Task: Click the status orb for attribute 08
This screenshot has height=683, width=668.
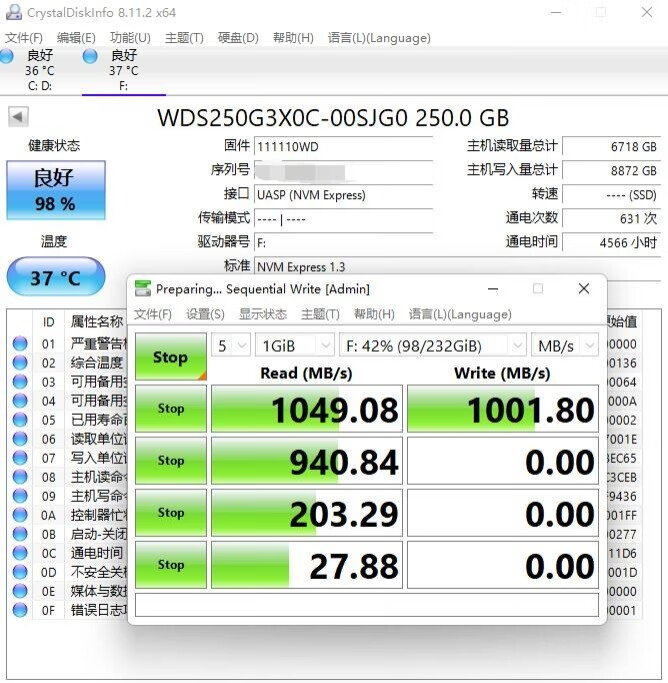Action: [x=20, y=477]
